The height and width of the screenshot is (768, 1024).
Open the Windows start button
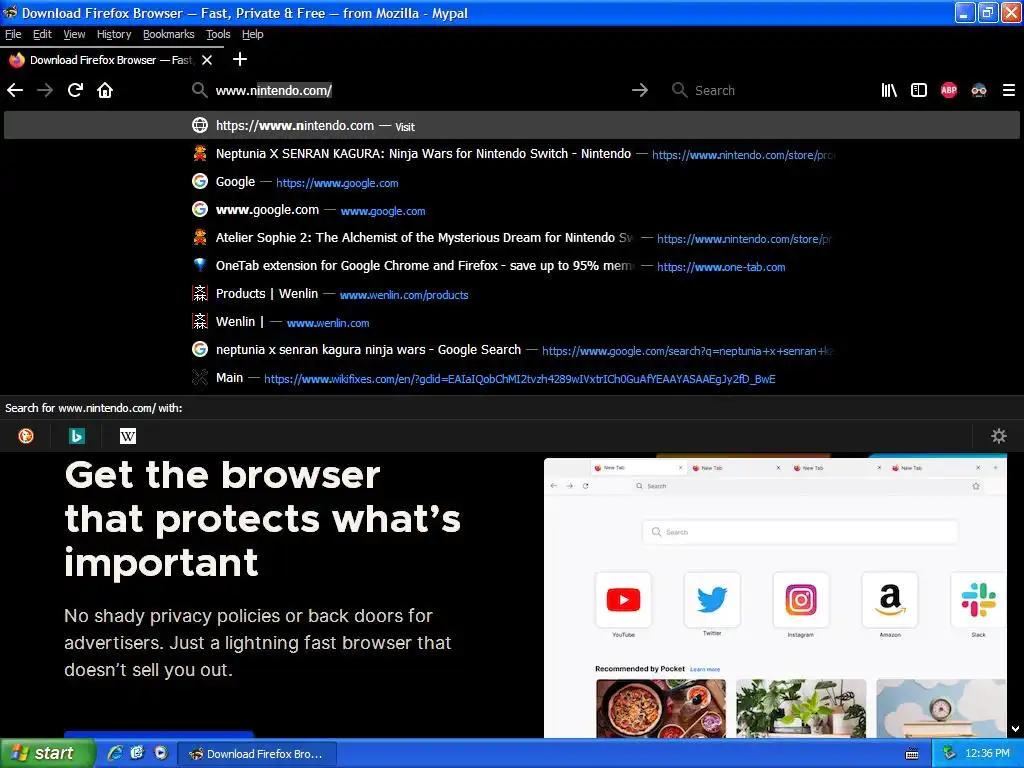[x=47, y=753]
